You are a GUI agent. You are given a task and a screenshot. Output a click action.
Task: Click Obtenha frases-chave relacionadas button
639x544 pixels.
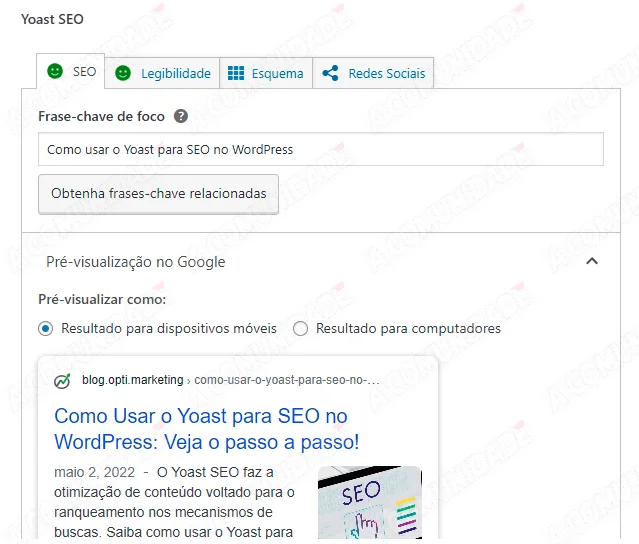coord(159,194)
